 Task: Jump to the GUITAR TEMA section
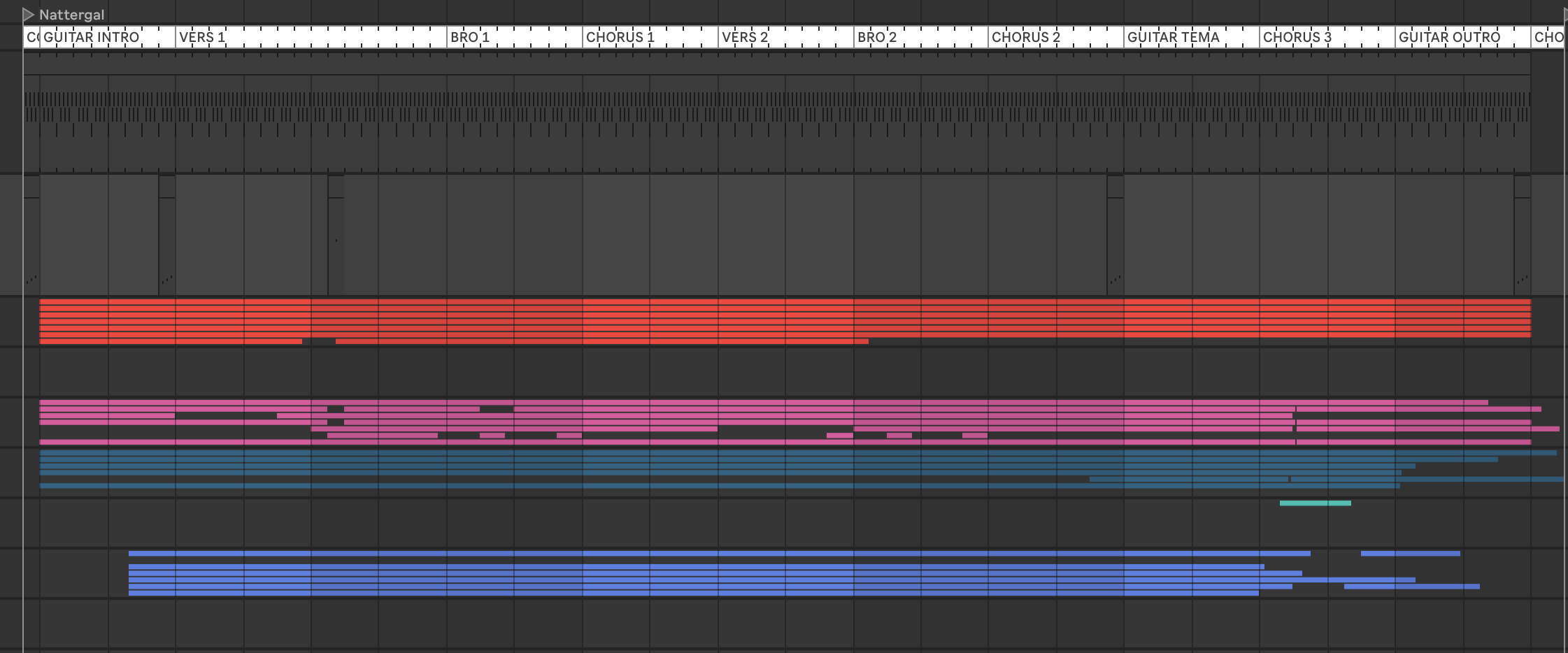pyautogui.click(x=1173, y=37)
